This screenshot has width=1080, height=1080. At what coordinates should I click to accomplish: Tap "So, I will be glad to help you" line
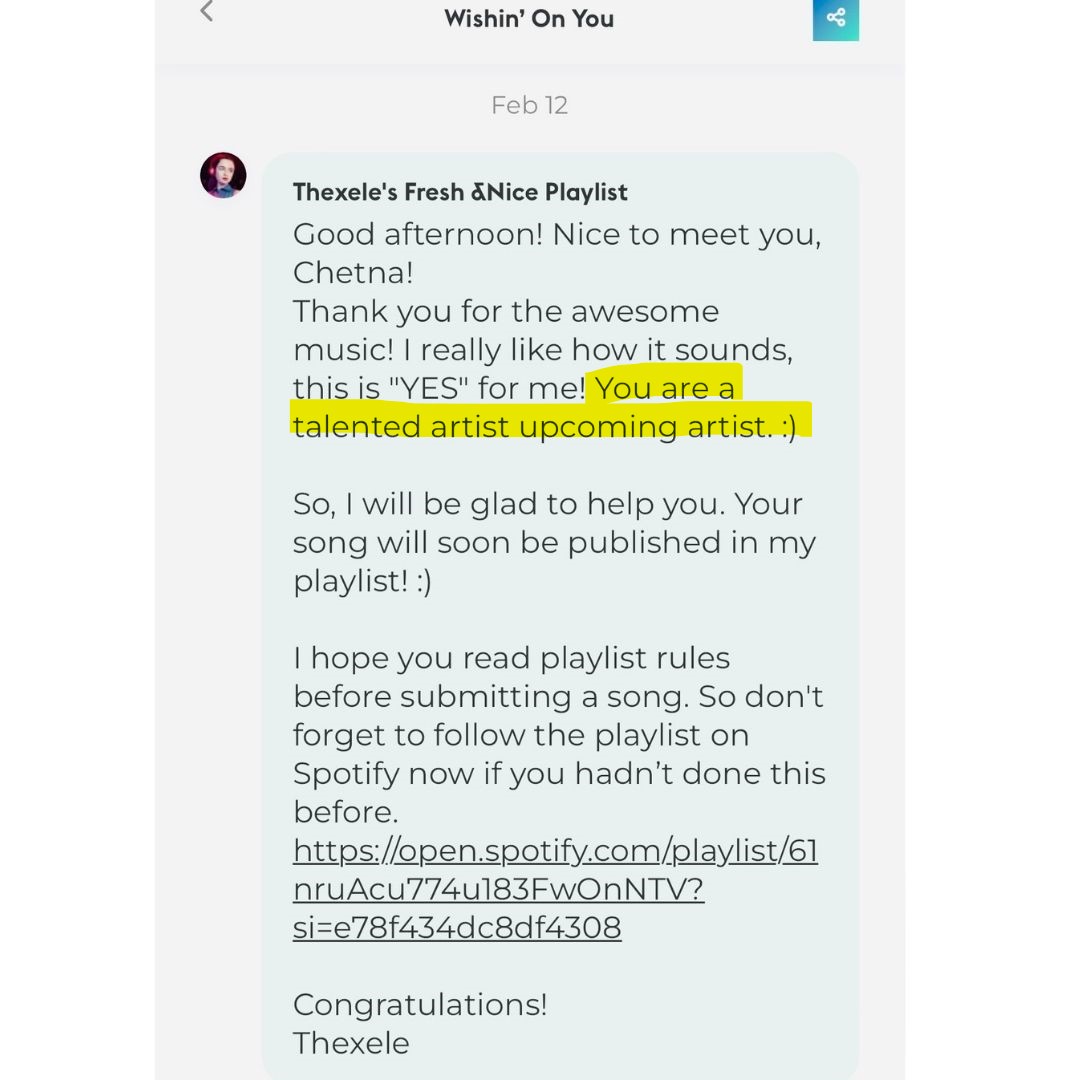click(548, 505)
